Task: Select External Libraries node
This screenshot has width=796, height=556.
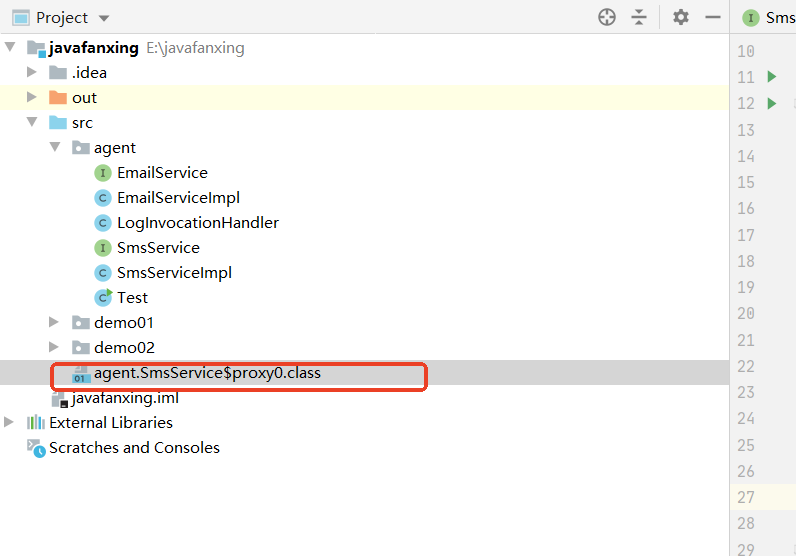Action: (111, 422)
